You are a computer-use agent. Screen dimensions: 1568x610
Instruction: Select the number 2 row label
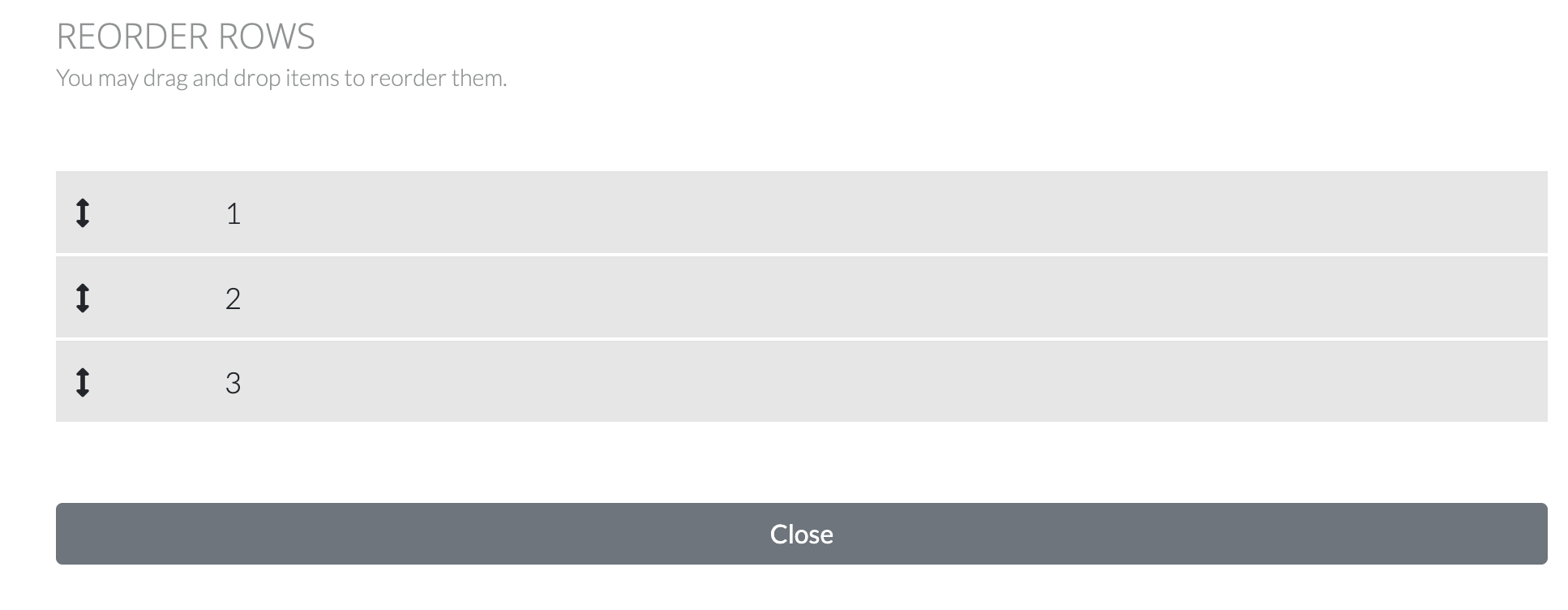pos(233,299)
